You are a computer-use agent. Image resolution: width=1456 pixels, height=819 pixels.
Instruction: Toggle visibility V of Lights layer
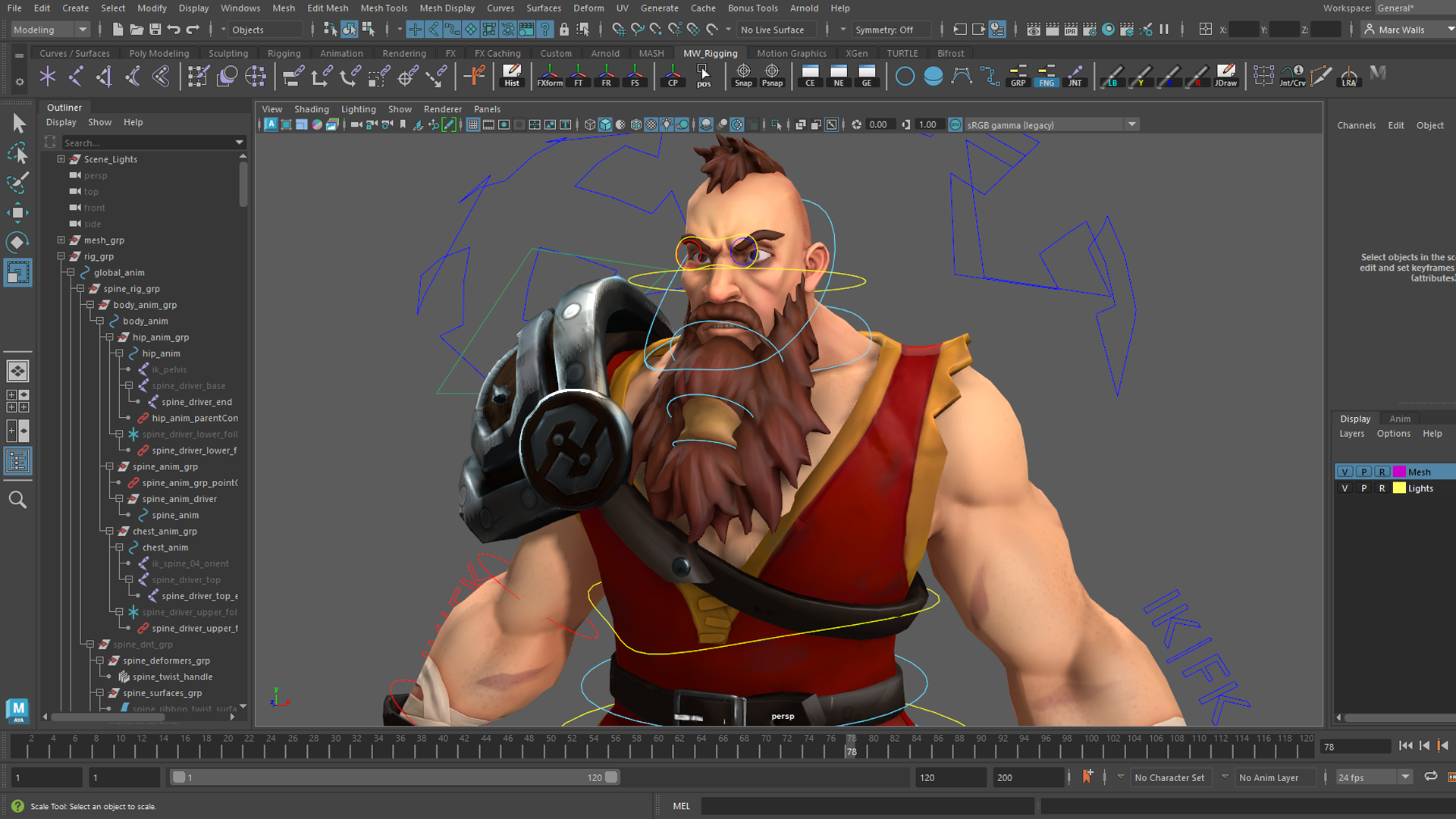pos(1345,488)
